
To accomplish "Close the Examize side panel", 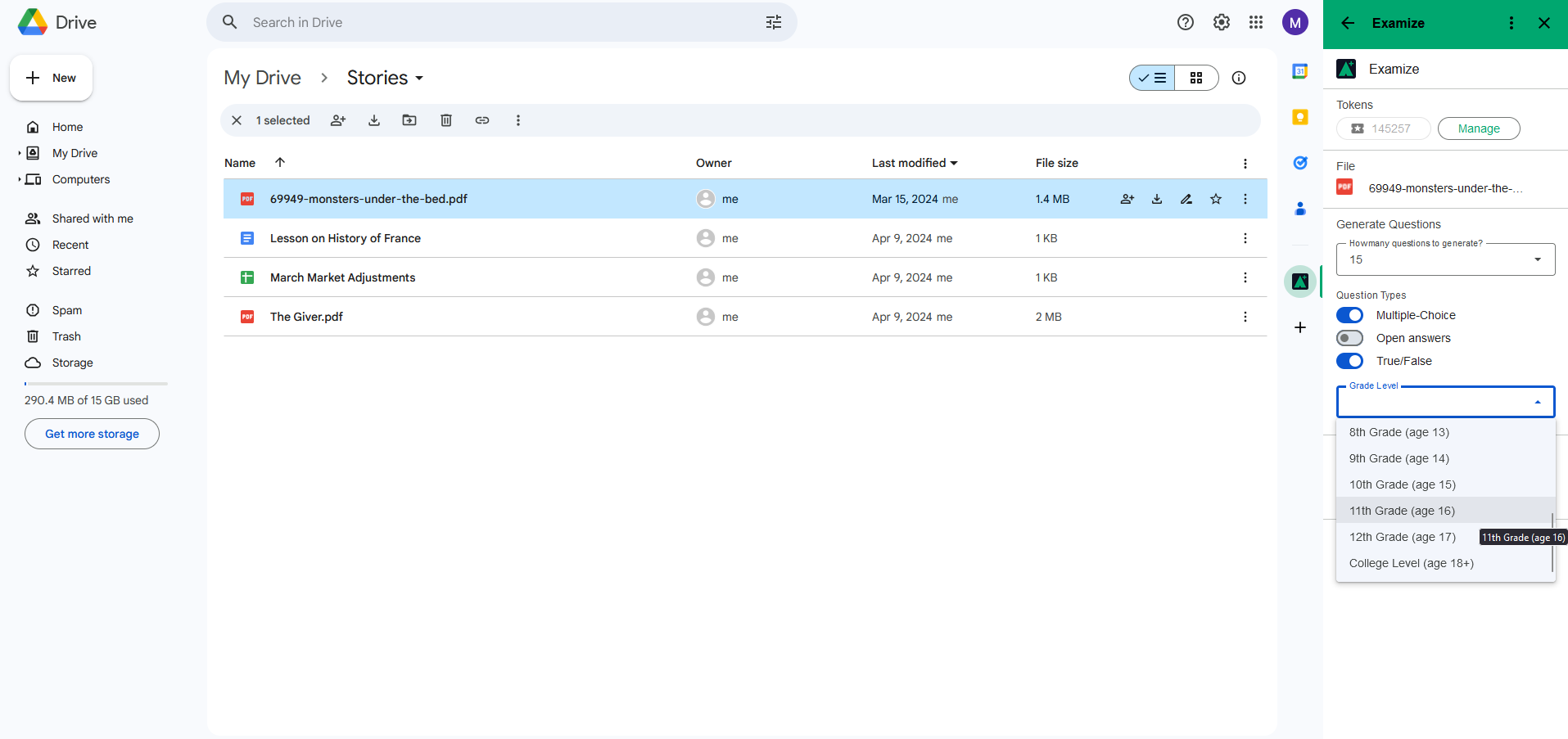I will (1544, 23).
